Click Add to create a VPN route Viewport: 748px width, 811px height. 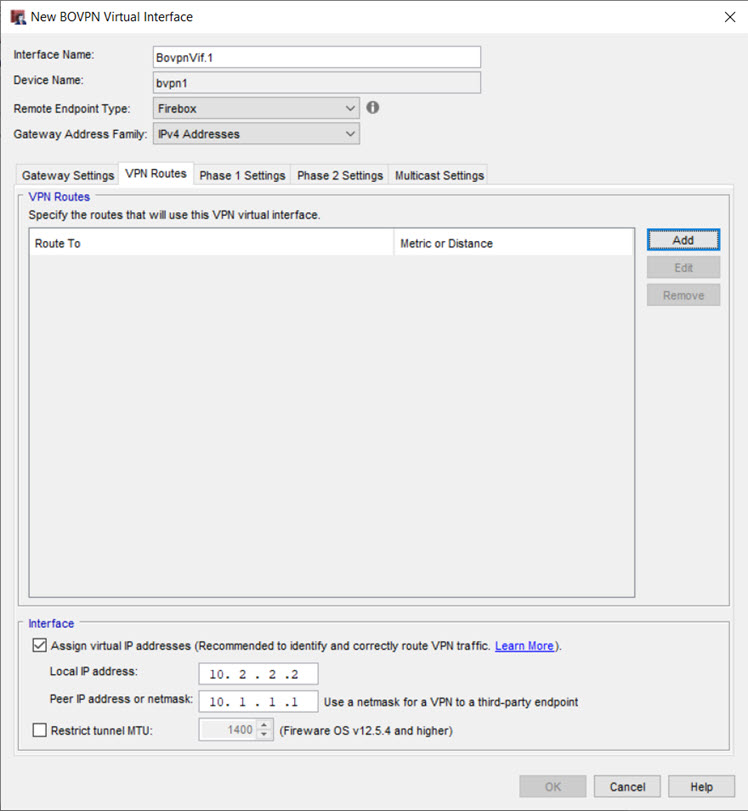683,240
